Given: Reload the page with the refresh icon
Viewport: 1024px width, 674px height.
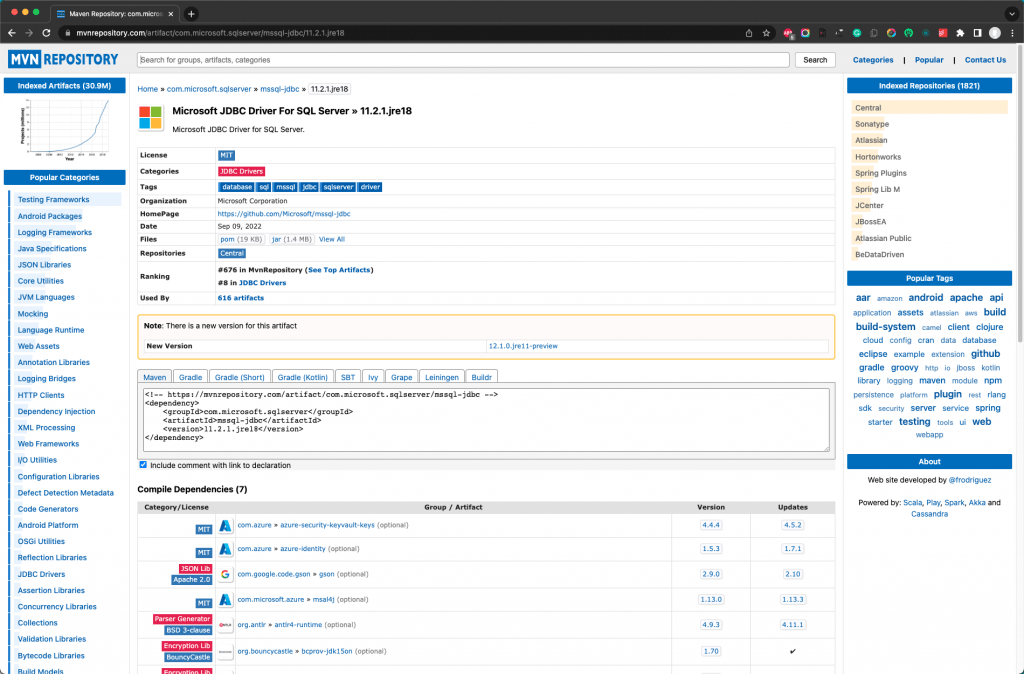Looking at the screenshot, I should tap(46, 33).
